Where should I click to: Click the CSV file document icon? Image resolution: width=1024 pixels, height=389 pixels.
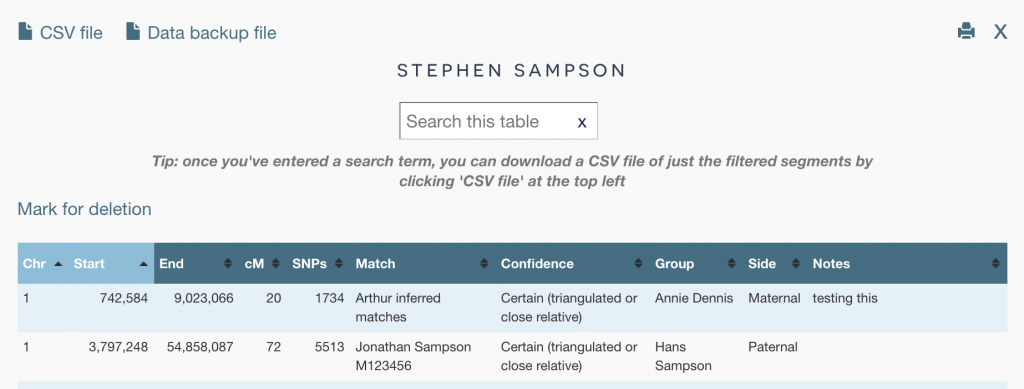click(25, 31)
